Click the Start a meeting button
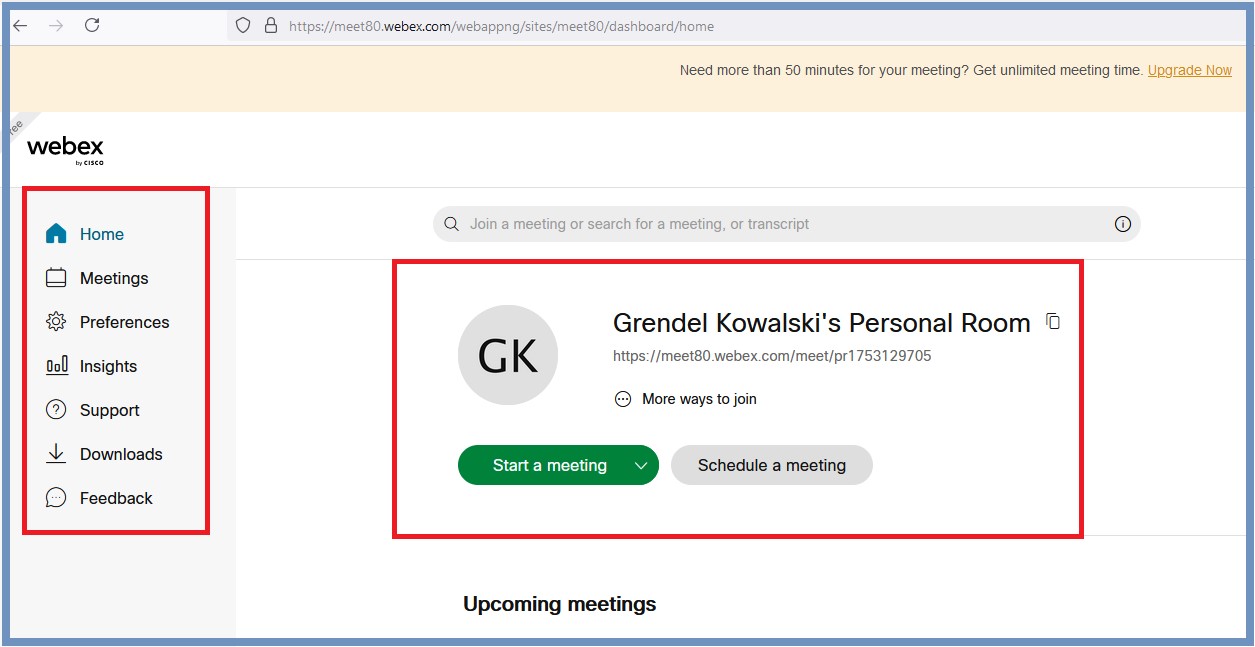 [549, 465]
